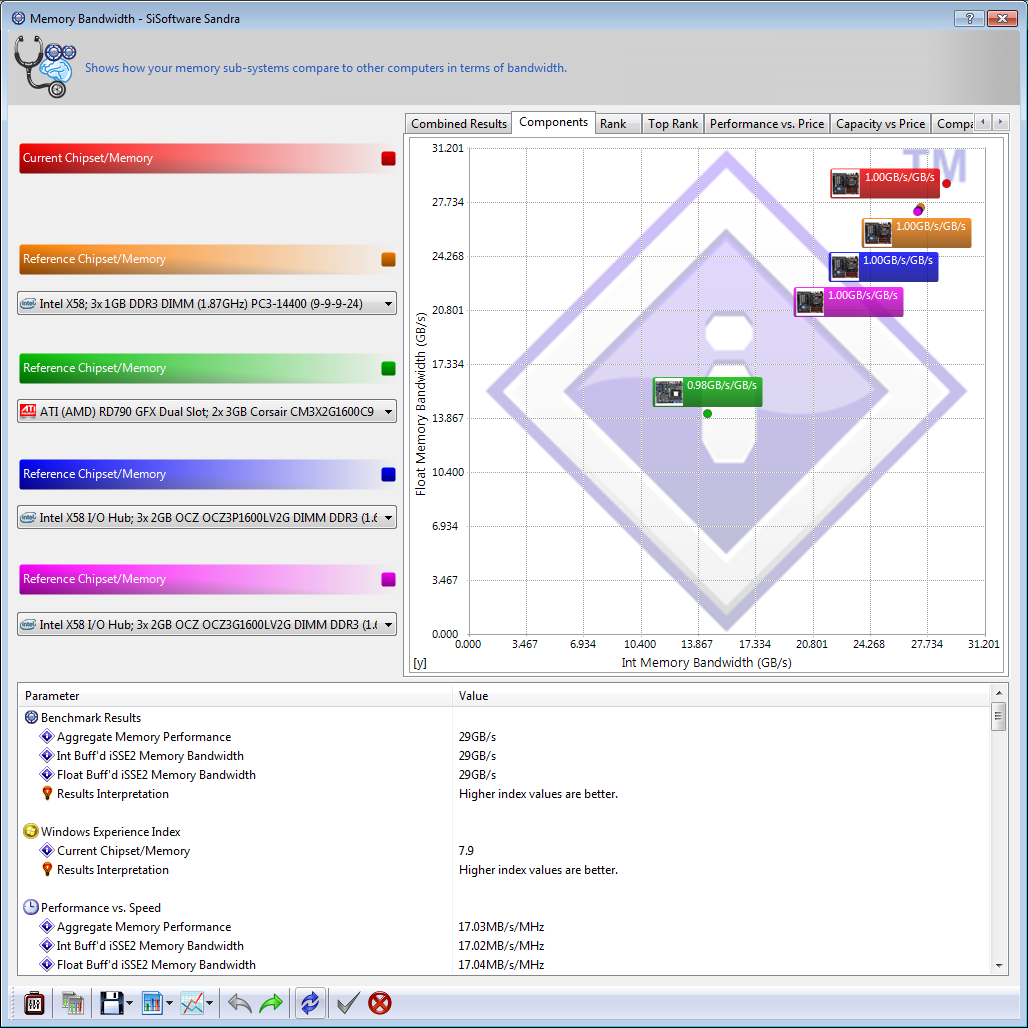Image resolution: width=1028 pixels, height=1028 pixels.
Task: Click the red cancel X icon
Action: click(380, 1003)
